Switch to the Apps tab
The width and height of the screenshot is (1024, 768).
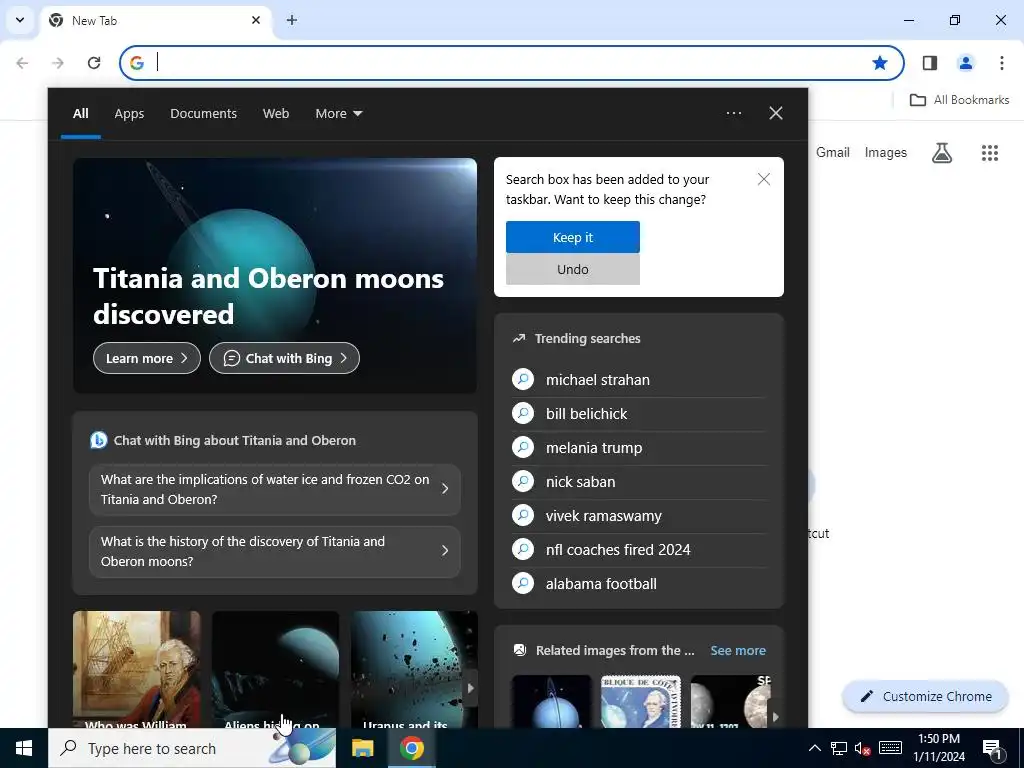[x=129, y=114]
